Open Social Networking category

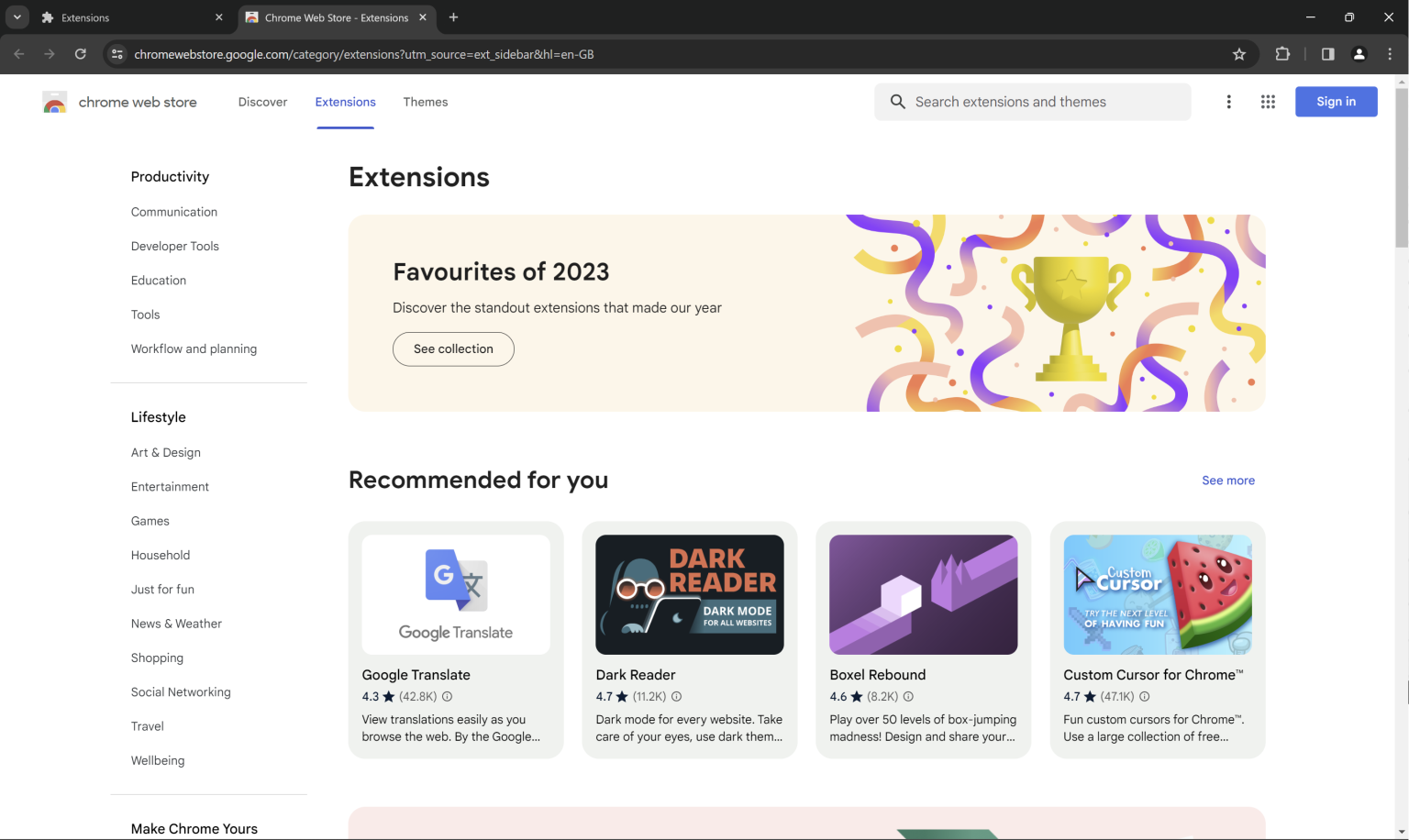(181, 692)
